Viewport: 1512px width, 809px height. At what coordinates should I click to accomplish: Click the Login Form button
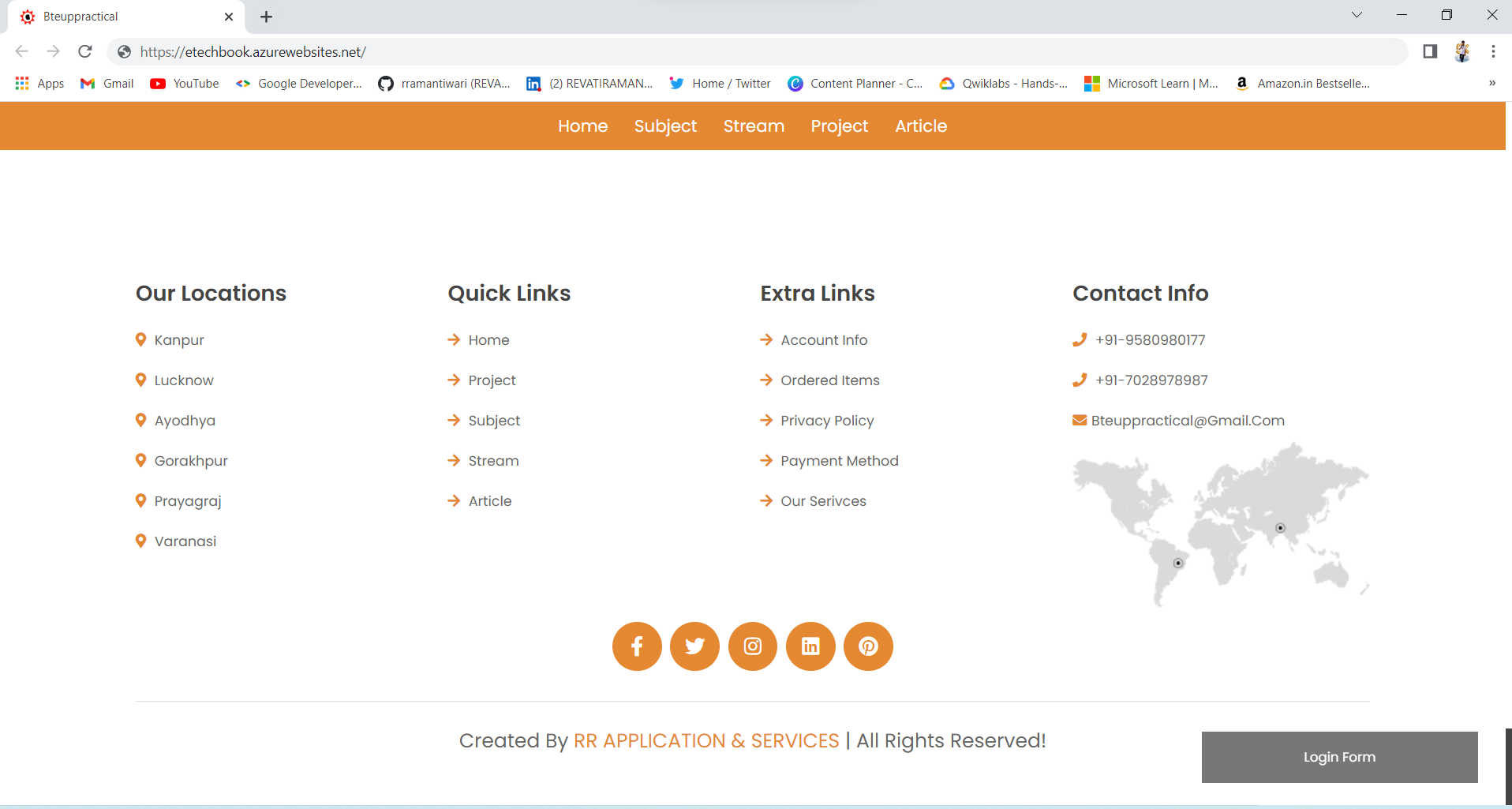1339,756
